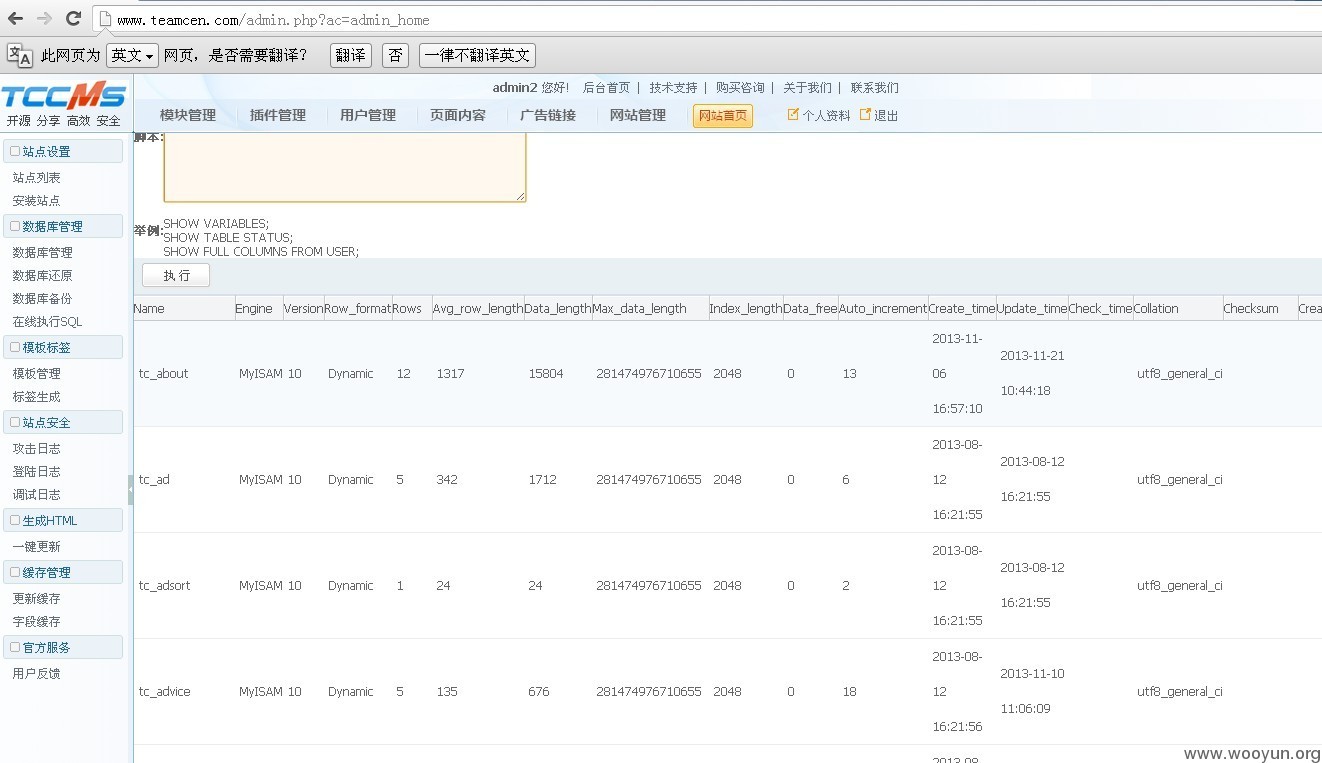The image size is (1322, 763).
Task: Open 字段缓存 in sidebar
Action: tap(37, 622)
